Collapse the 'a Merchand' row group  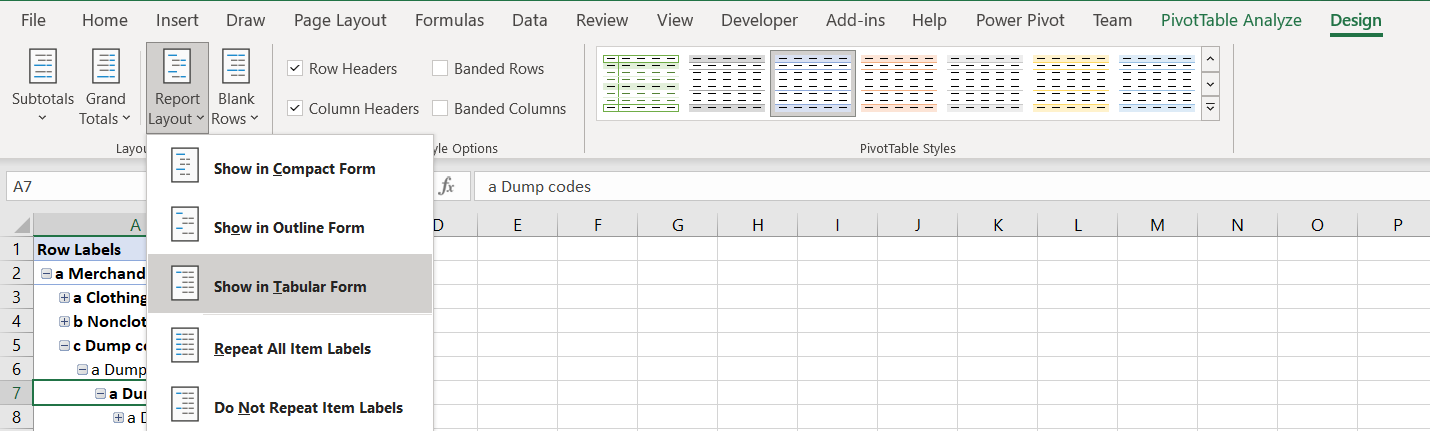pos(46,273)
